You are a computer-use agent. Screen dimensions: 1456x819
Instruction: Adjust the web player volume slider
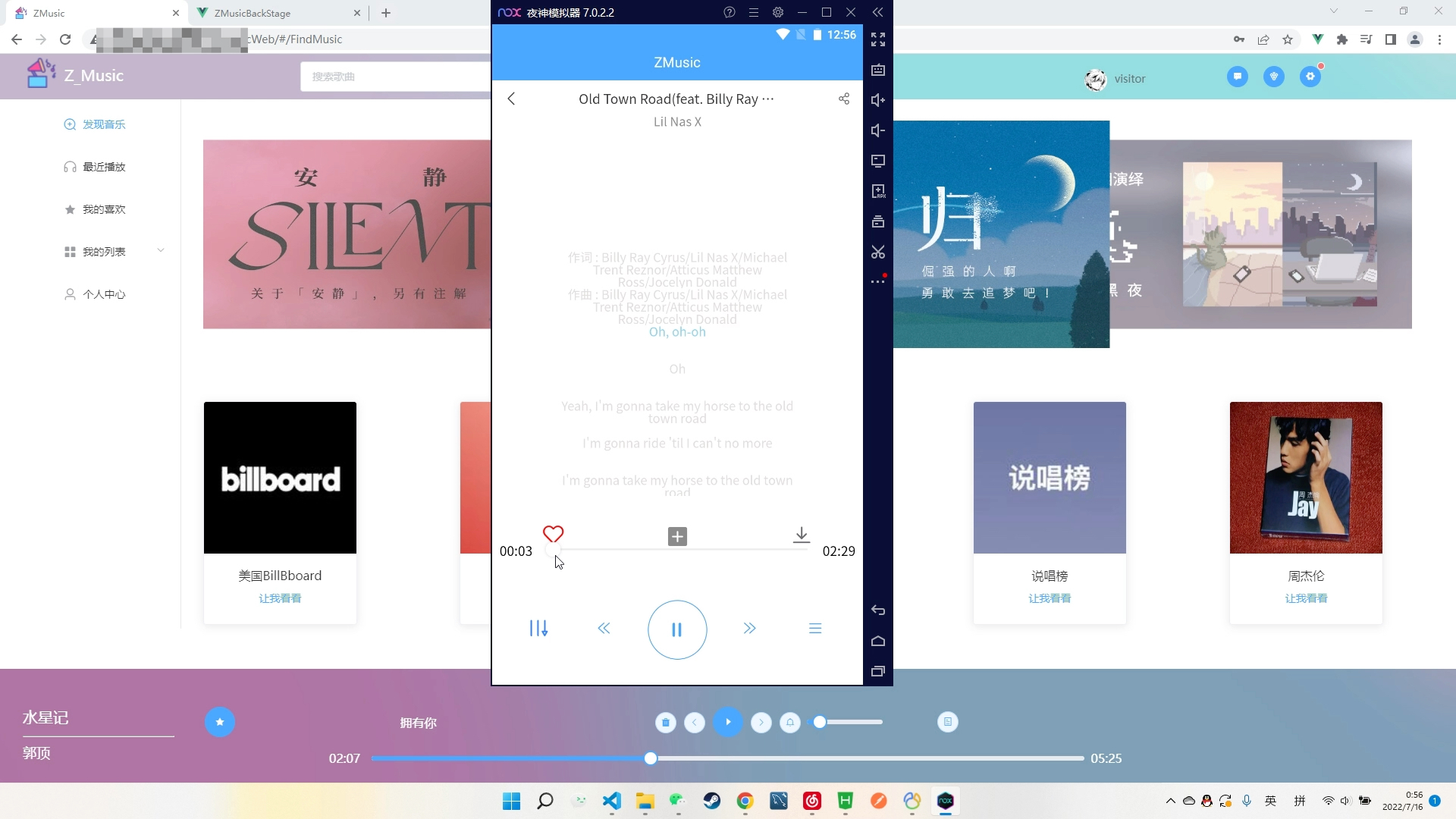point(848,722)
